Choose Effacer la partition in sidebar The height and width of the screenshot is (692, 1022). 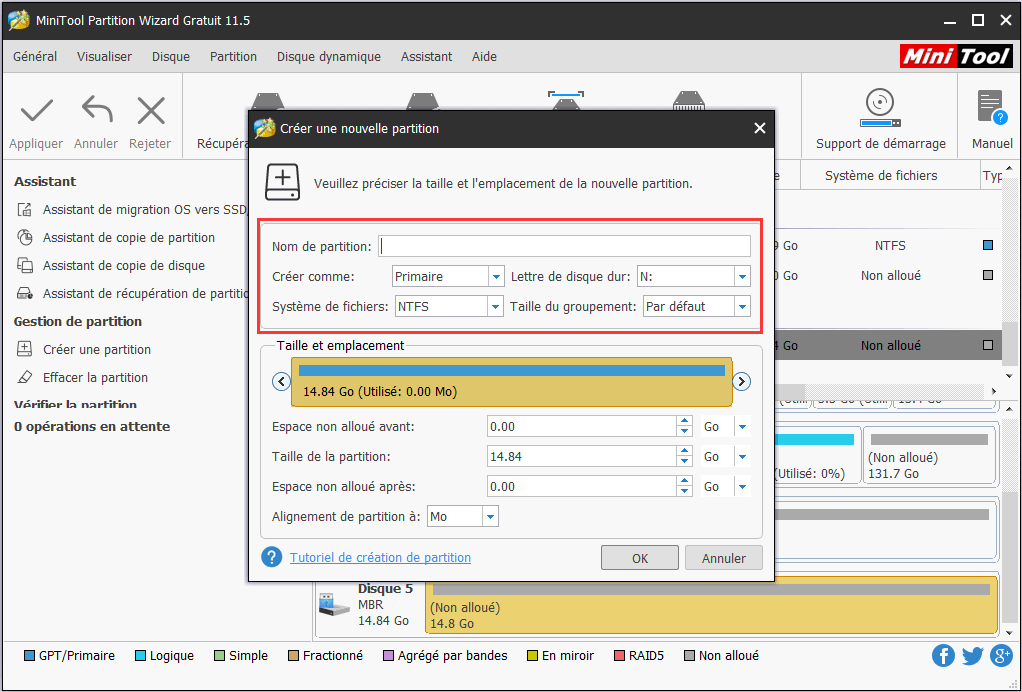click(x=83, y=378)
